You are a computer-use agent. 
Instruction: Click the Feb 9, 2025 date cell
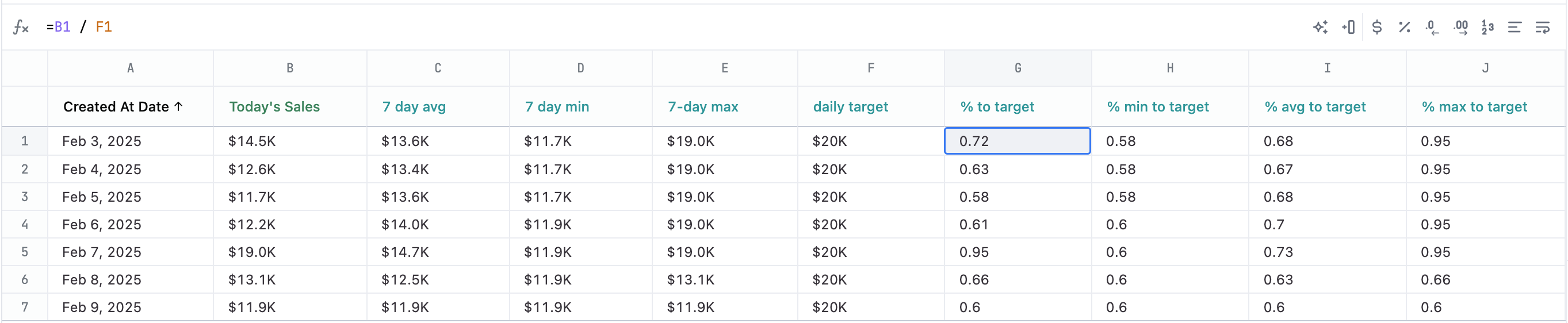[102, 307]
